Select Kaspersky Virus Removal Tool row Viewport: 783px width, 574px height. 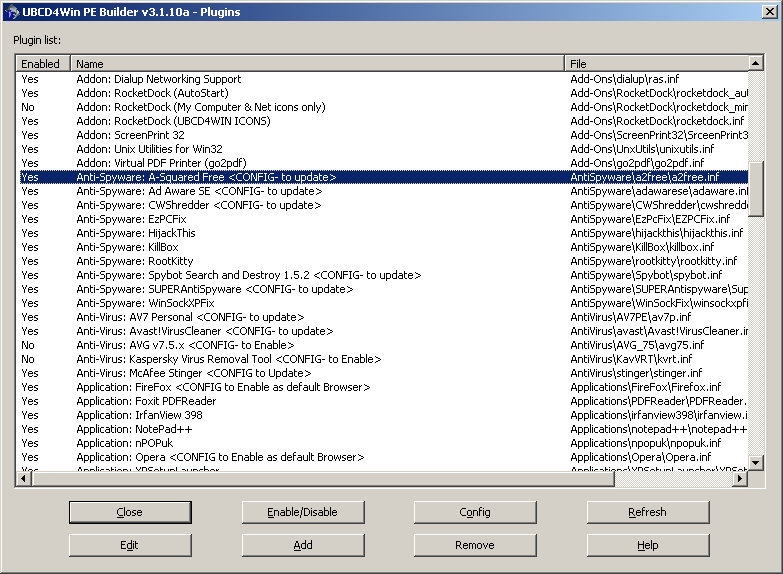click(384, 359)
